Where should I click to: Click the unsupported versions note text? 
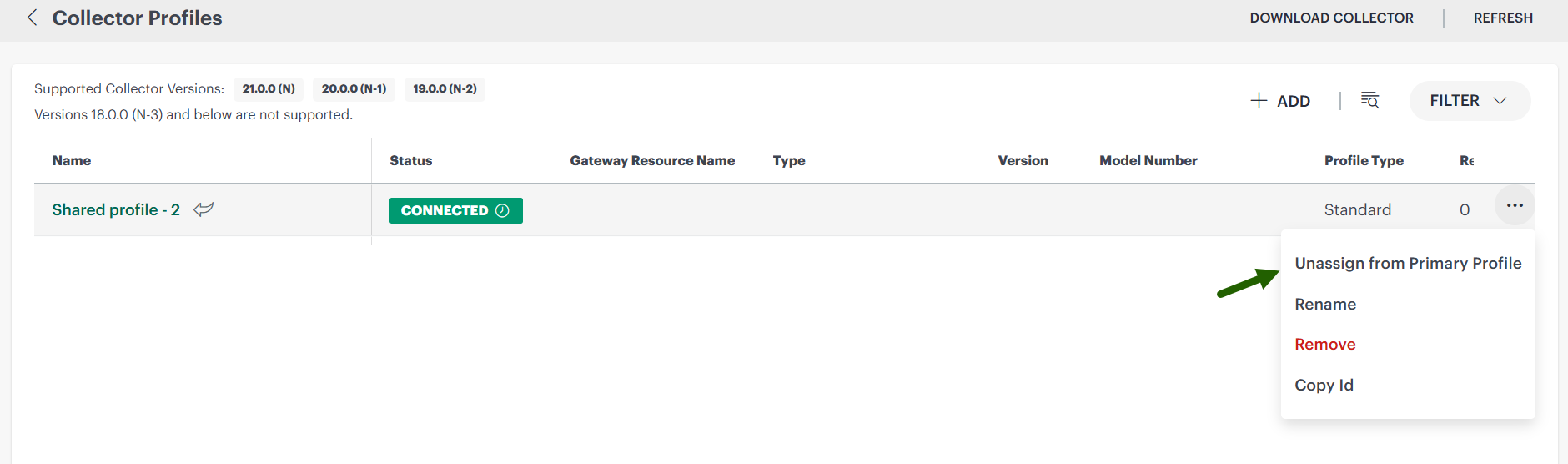pyautogui.click(x=193, y=114)
